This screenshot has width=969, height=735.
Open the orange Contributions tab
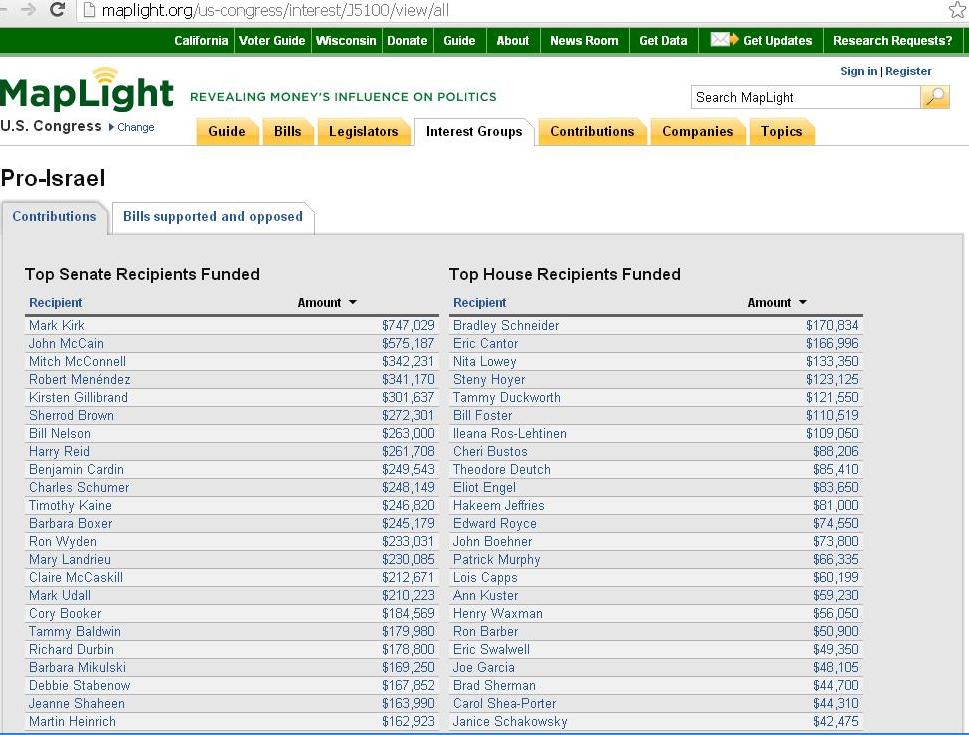[592, 132]
